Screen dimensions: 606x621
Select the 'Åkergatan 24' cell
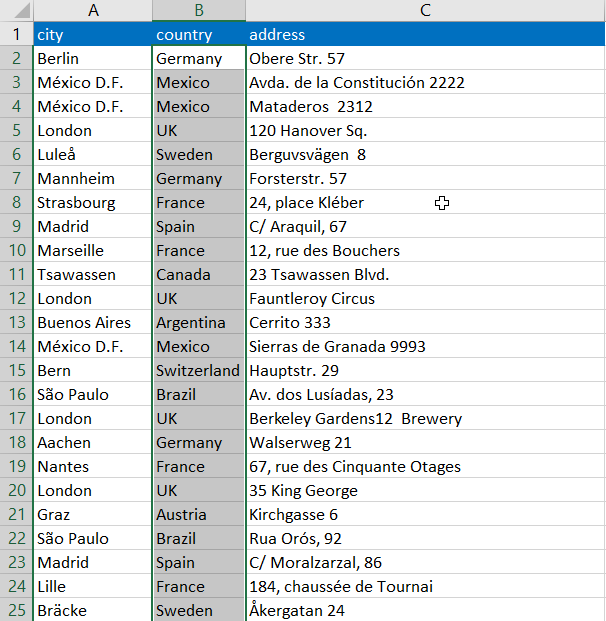click(425, 610)
